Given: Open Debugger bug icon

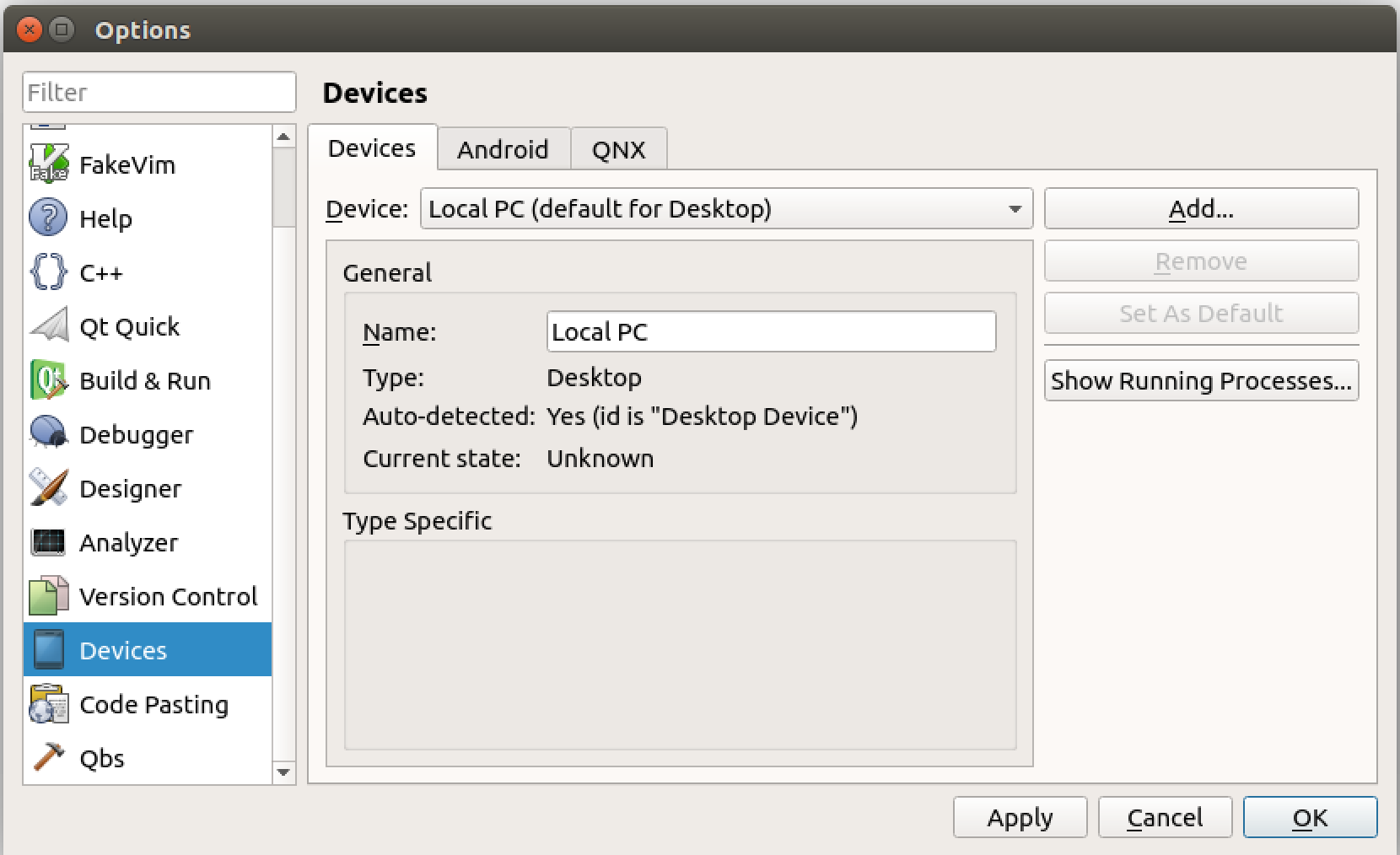Looking at the screenshot, I should point(48,433).
